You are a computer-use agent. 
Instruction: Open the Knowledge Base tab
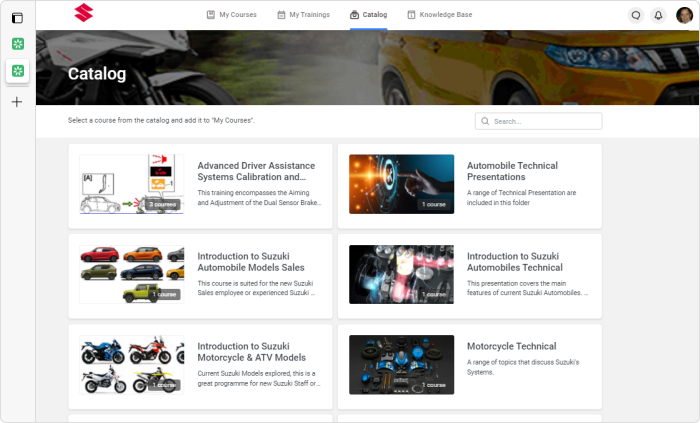pos(440,15)
